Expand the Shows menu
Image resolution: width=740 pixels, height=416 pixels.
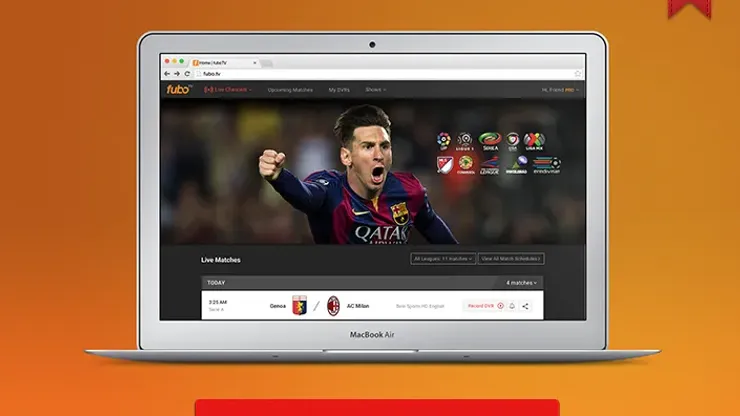[x=375, y=90]
